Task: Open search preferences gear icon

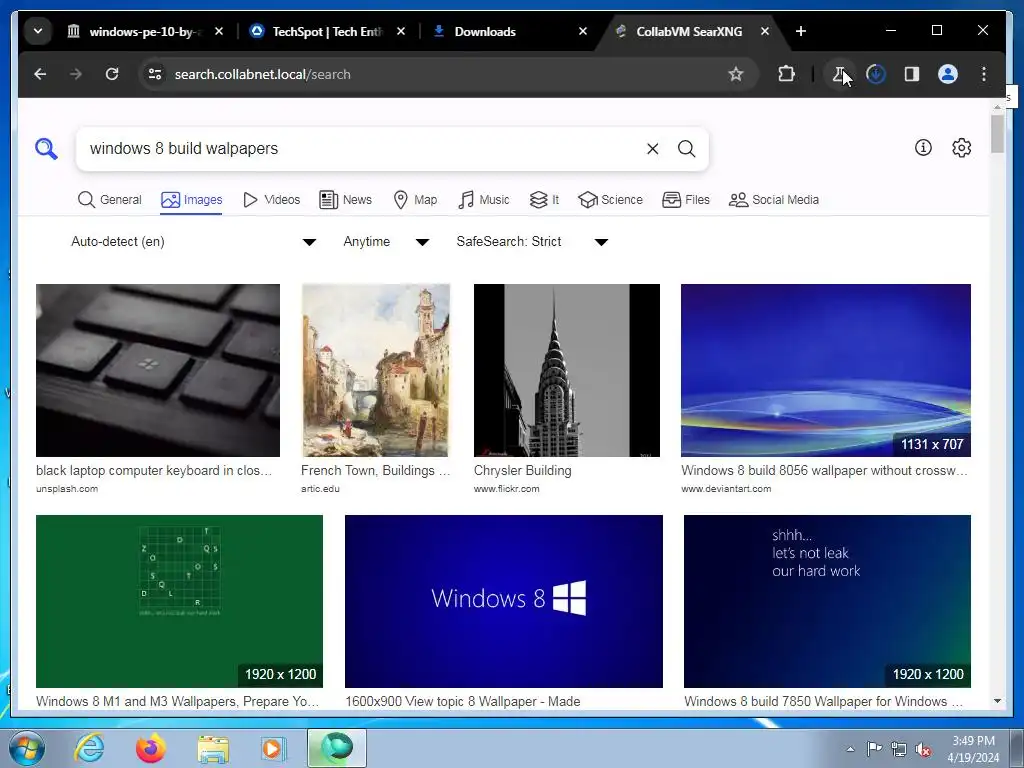Action: (x=961, y=148)
